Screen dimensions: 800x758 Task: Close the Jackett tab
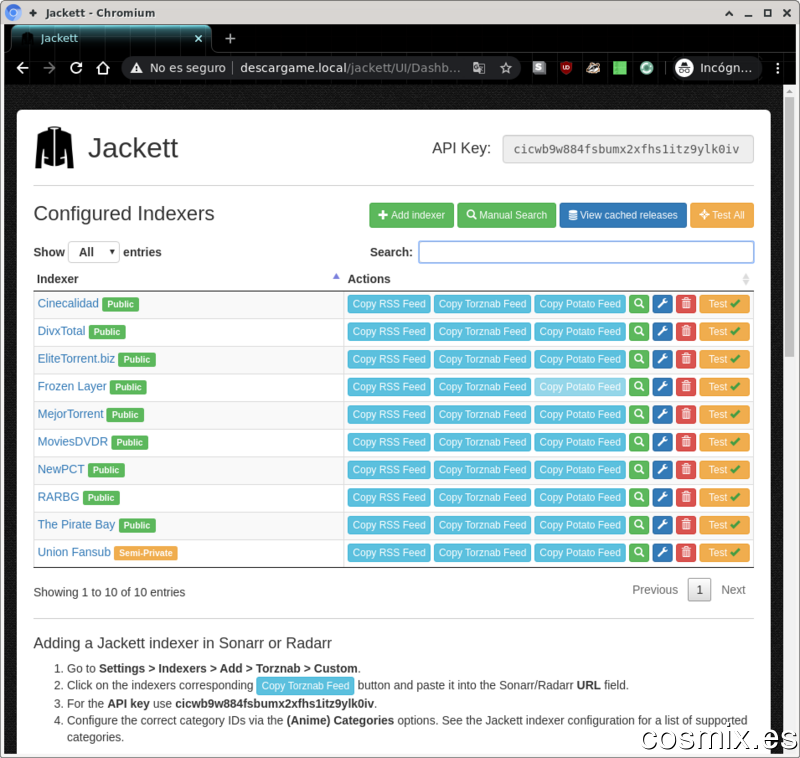(x=198, y=38)
